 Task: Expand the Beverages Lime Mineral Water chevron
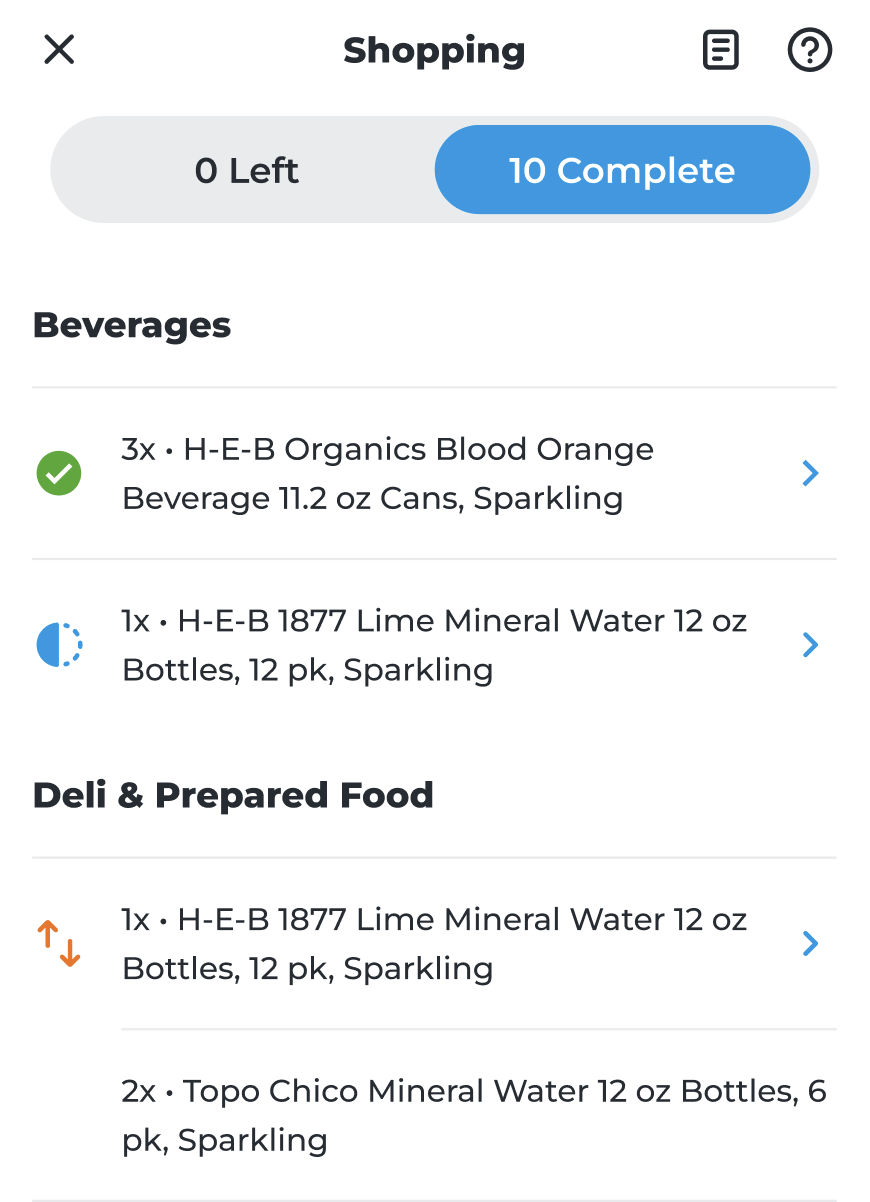point(810,645)
